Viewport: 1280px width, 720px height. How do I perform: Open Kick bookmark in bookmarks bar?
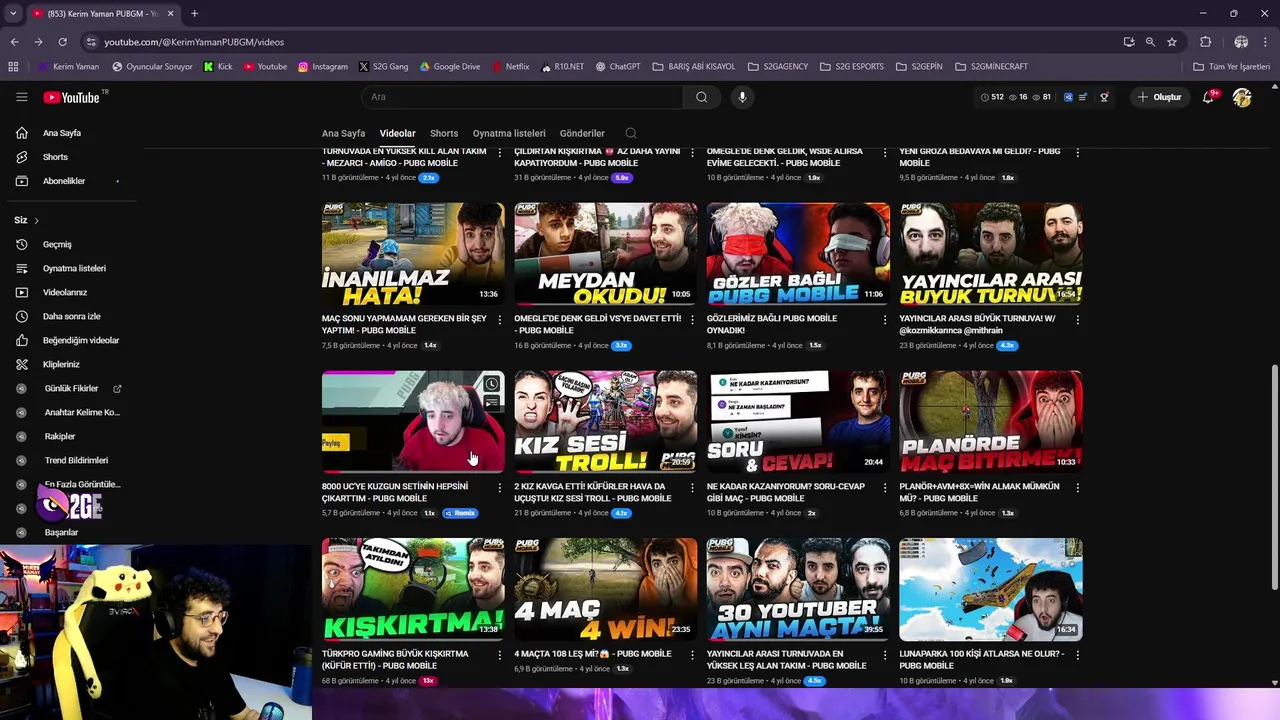click(x=217, y=67)
